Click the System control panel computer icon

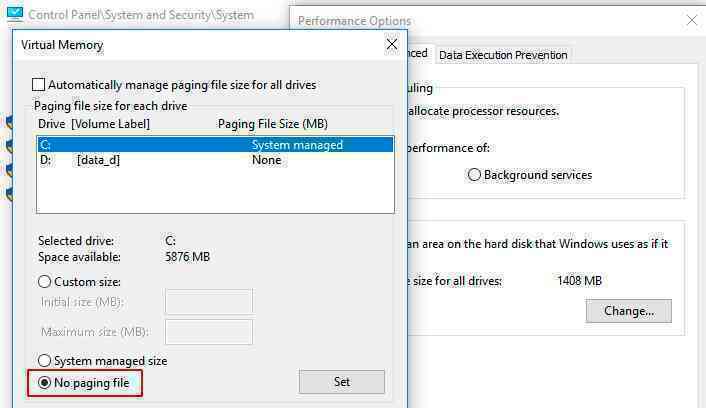tap(14, 14)
